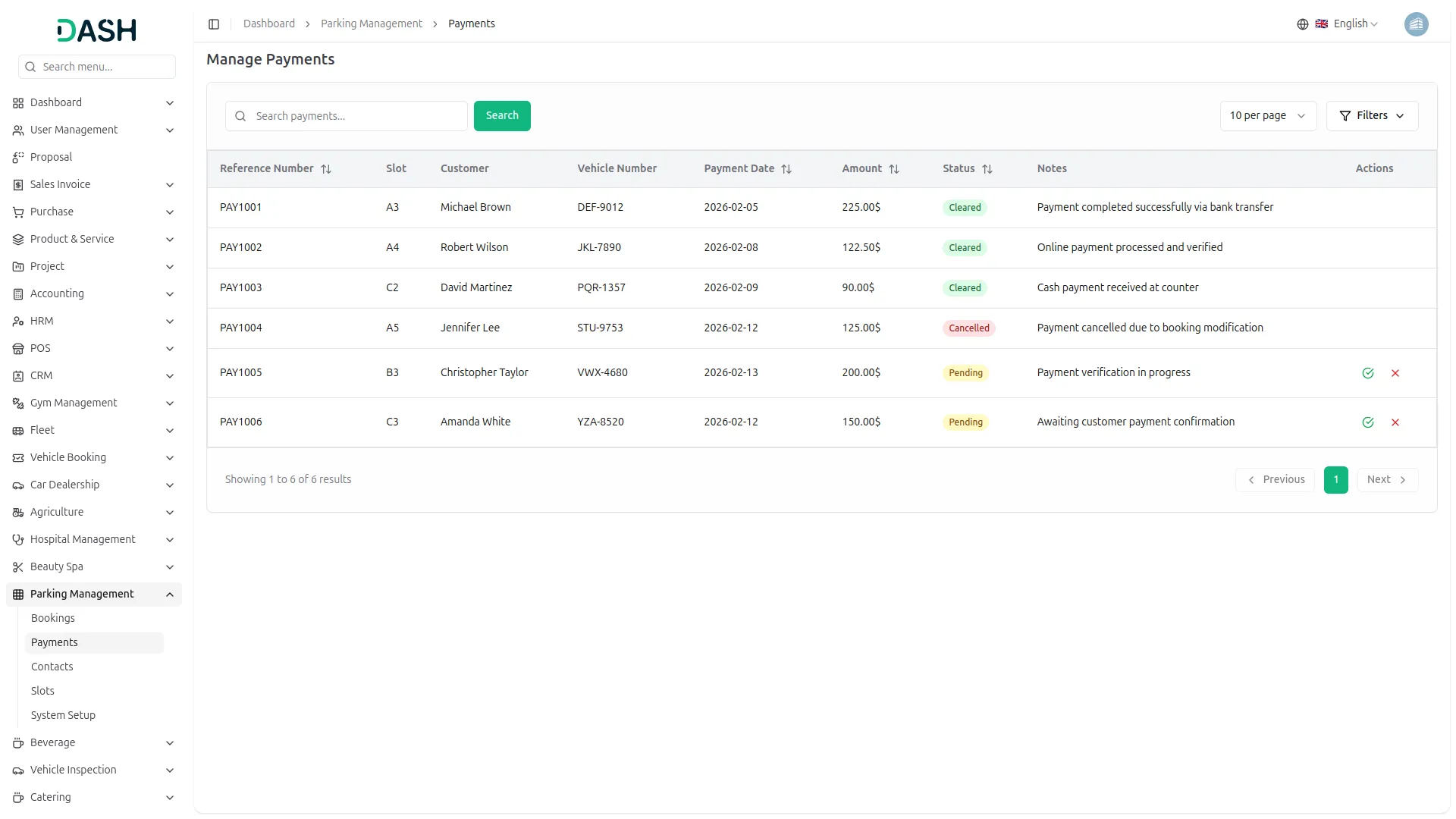Reject payment PAY1005 with red X
The width and height of the screenshot is (1456, 819).
[1395, 373]
